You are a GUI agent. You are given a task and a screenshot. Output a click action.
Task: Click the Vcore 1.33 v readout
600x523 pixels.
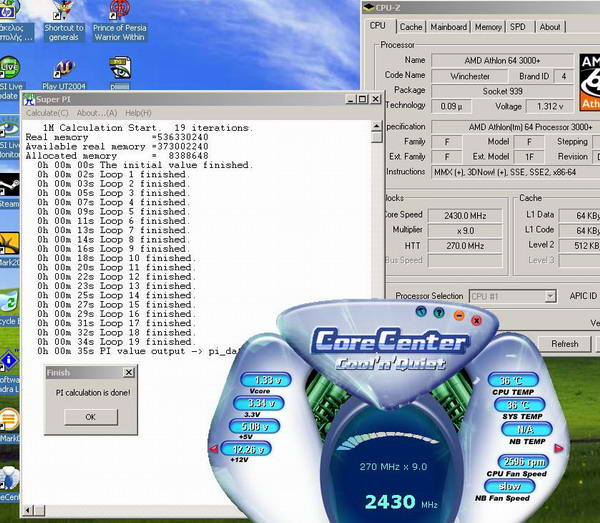[x=266, y=380]
